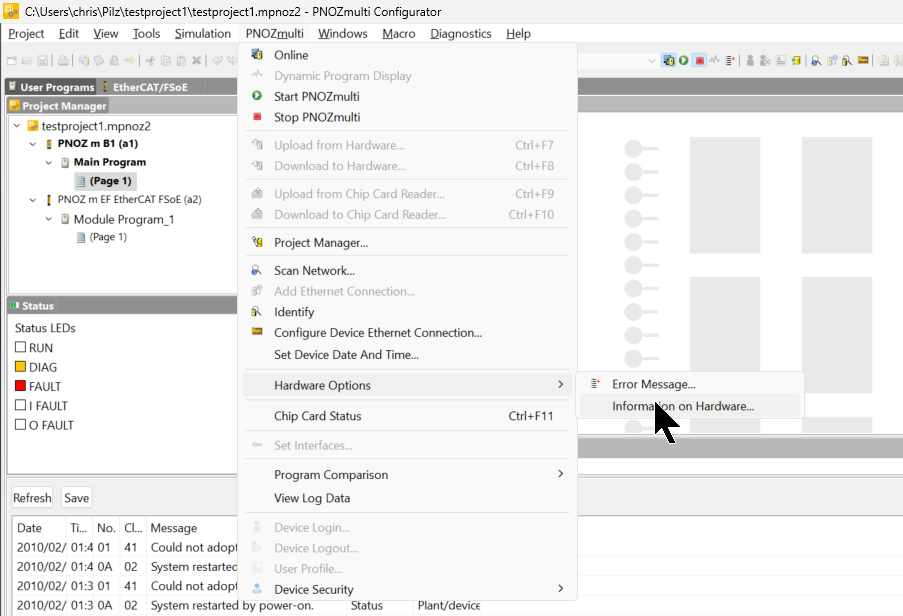Viewport: 903px width, 616px height.
Task: Click the yellow Project Manager toolbar icon
Action: click(796, 60)
